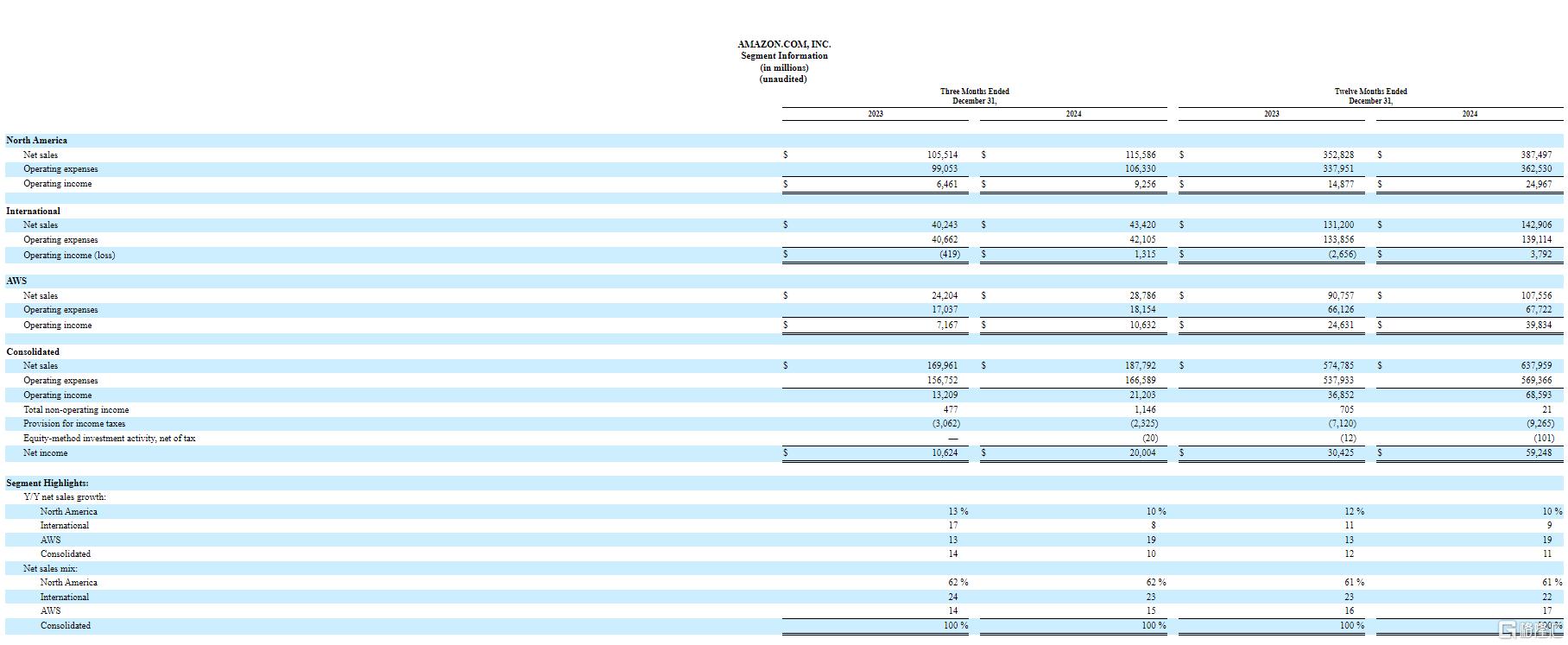
Task: Select the bold International section header
Action: click(x=33, y=211)
